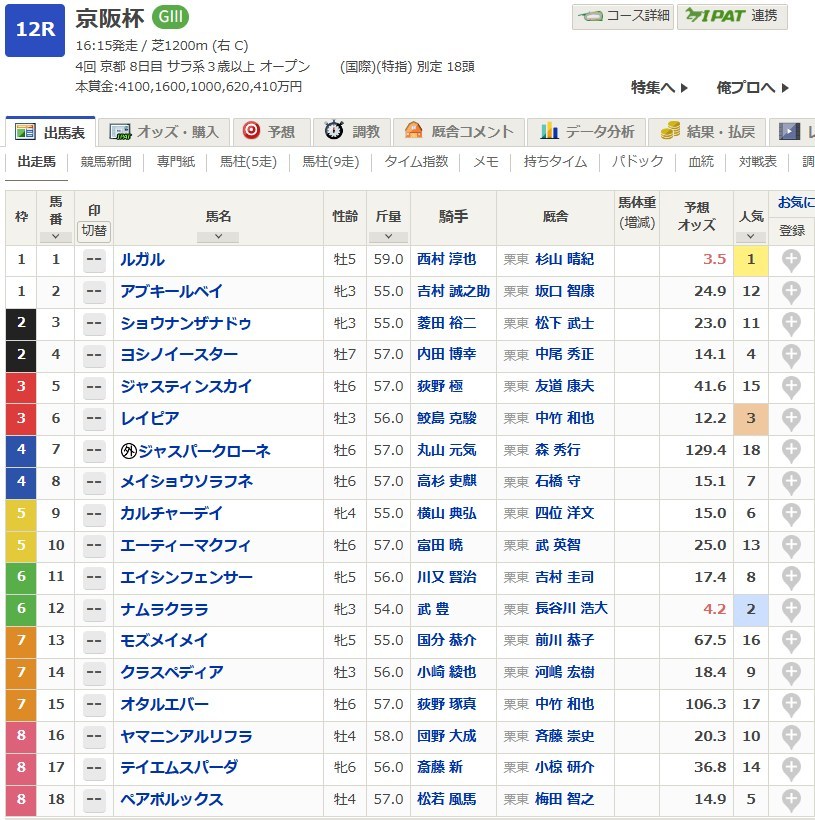The width and height of the screenshot is (815, 820).
Task: Click the 印 切替 switch button
Action: [94, 230]
